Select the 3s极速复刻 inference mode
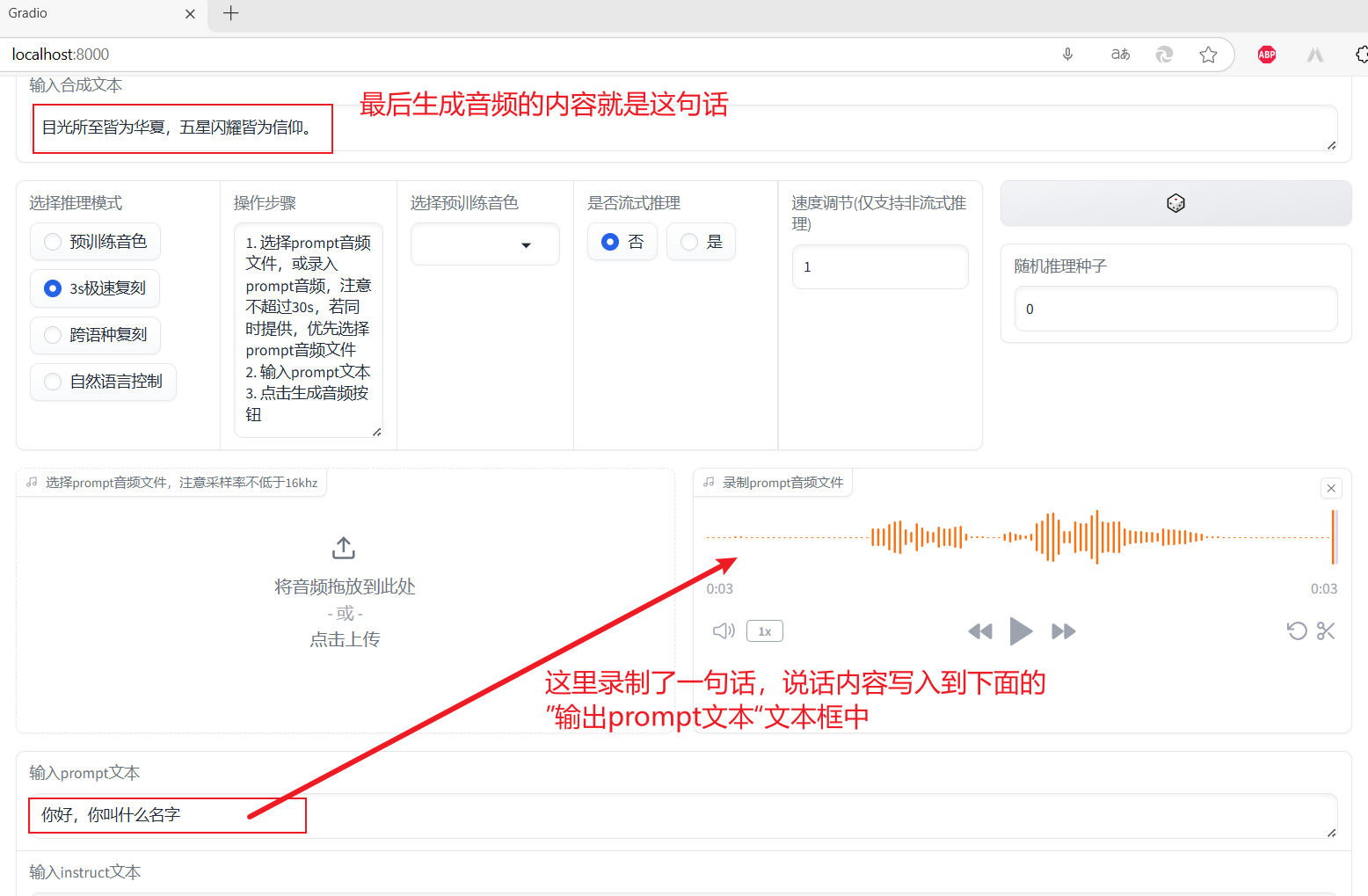This screenshot has width=1368, height=896. 95,288
